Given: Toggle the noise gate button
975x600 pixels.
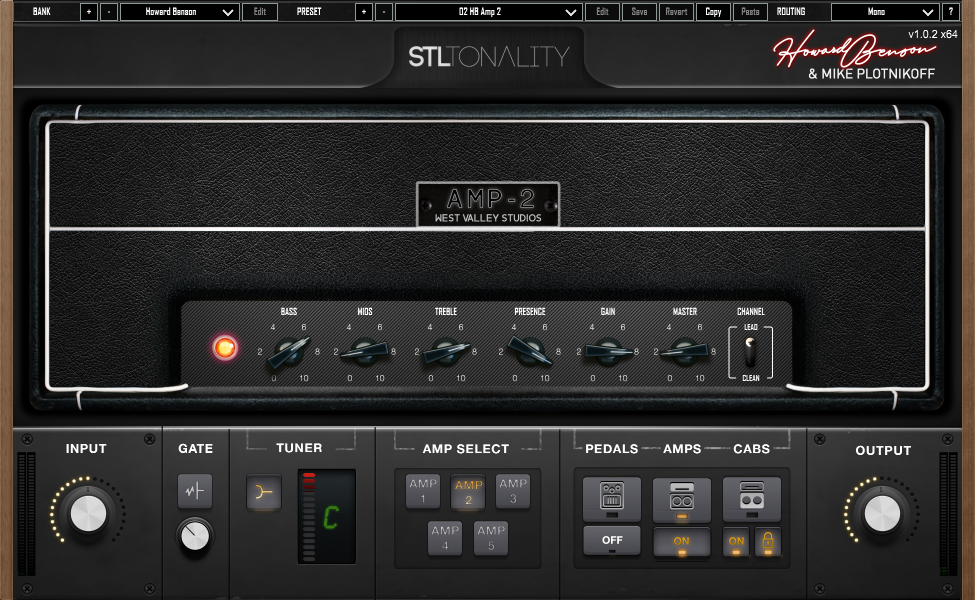Looking at the screenshot, I should coord(195,491).
